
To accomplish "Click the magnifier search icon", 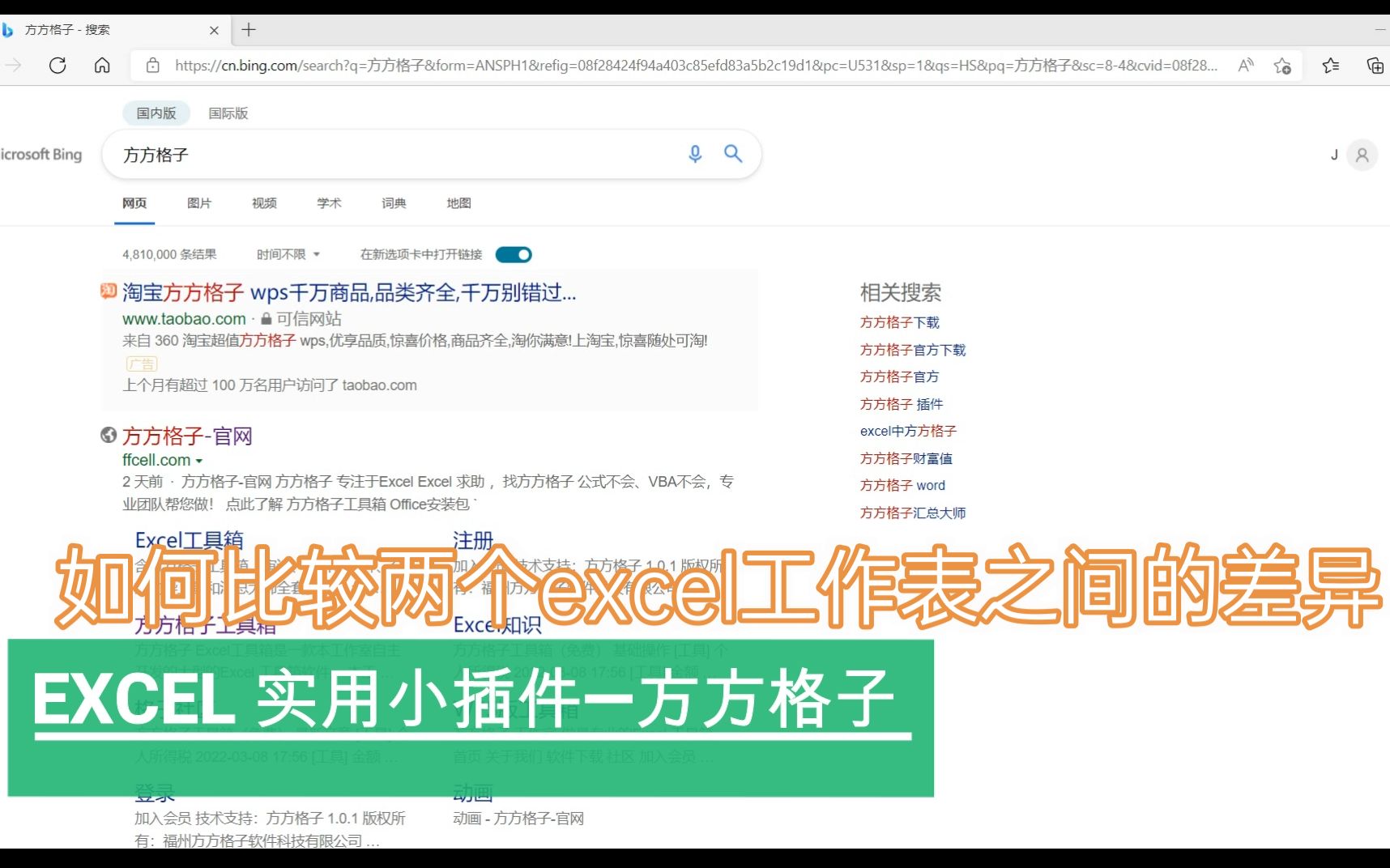I will coord(733,154).
